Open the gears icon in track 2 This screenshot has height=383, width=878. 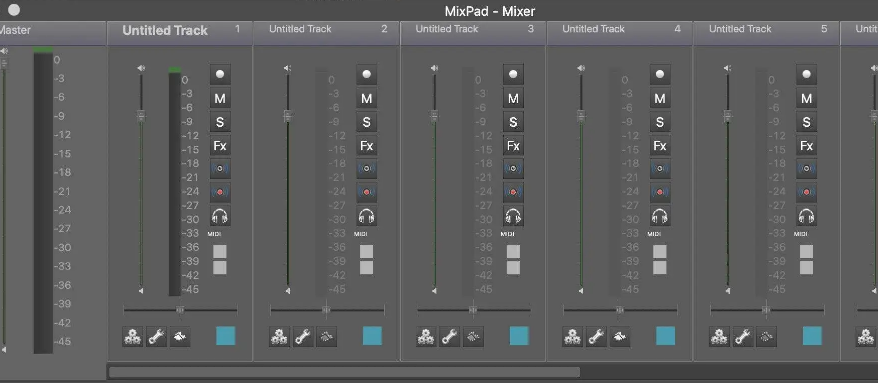(x=279, y=337)
